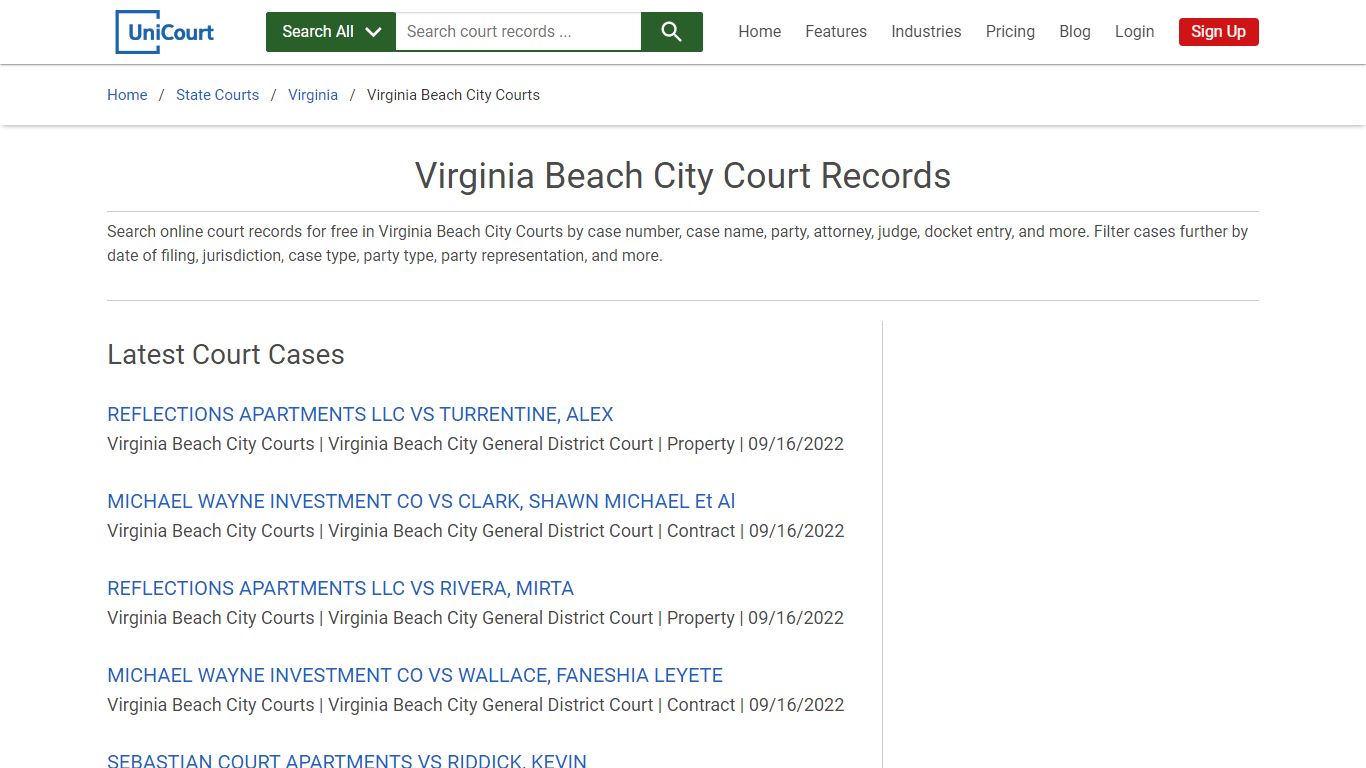View the Pricing page

[1010, 32]
